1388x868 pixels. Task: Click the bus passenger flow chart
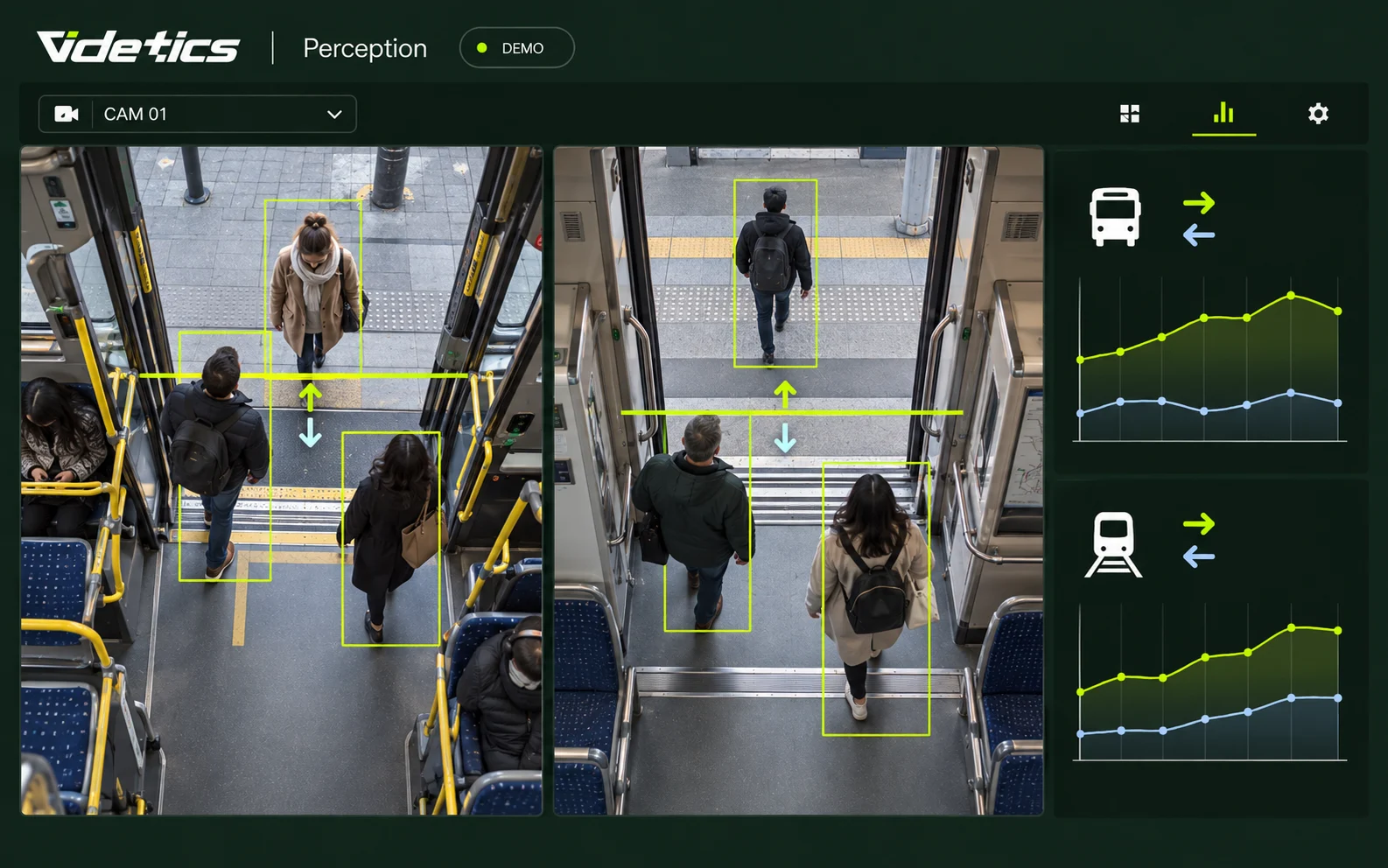(1209, 360)
